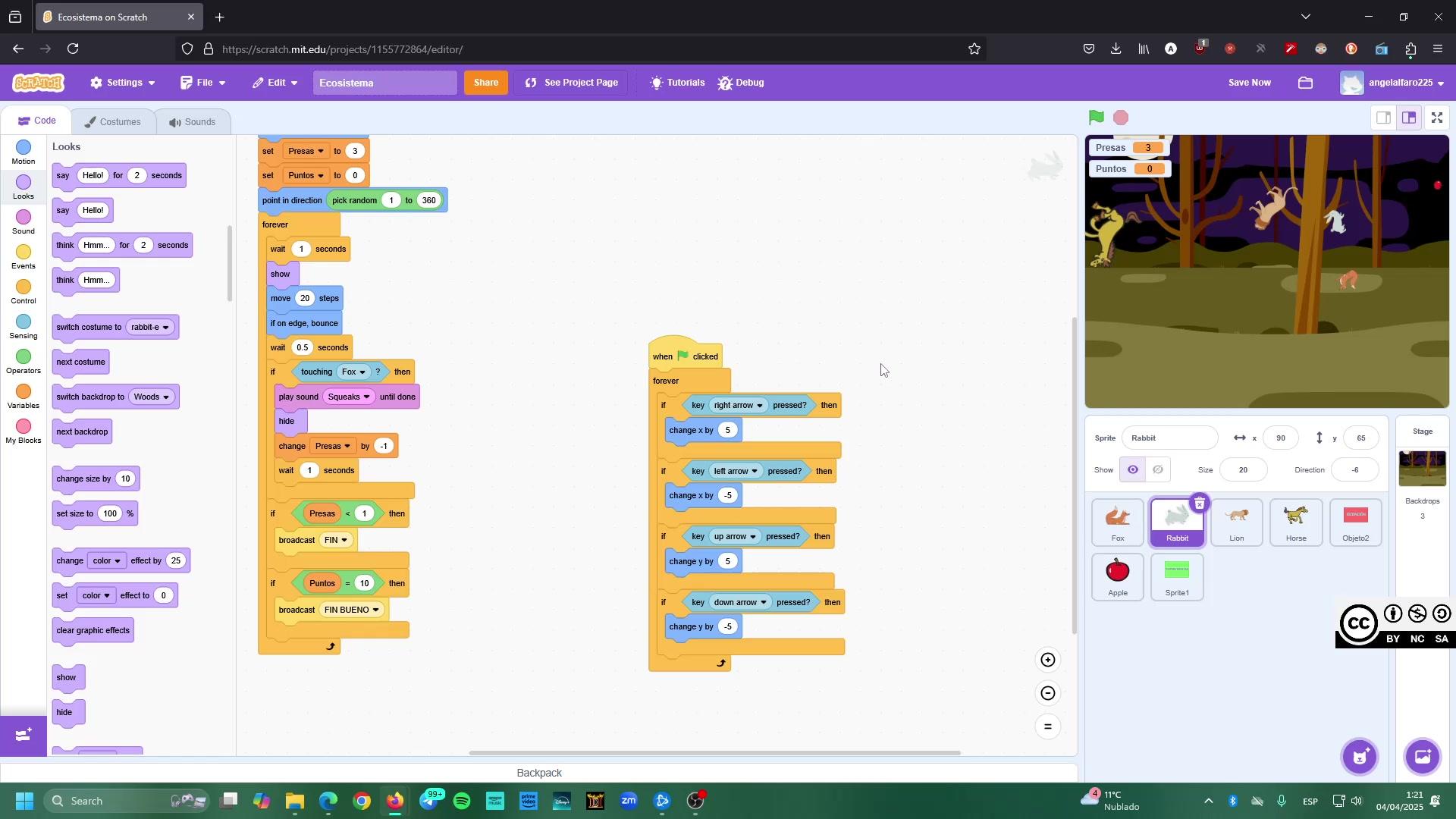1456x819 pixels.
Task: Delete the Rabbit sprite with trash icon
Action: click(x=1199, y=504)
